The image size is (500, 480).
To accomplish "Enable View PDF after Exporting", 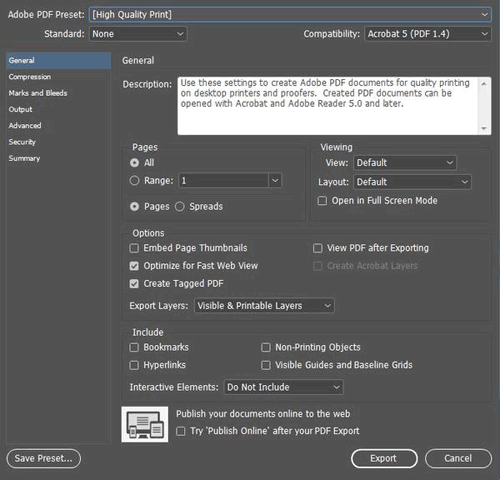I will point(318,248).
